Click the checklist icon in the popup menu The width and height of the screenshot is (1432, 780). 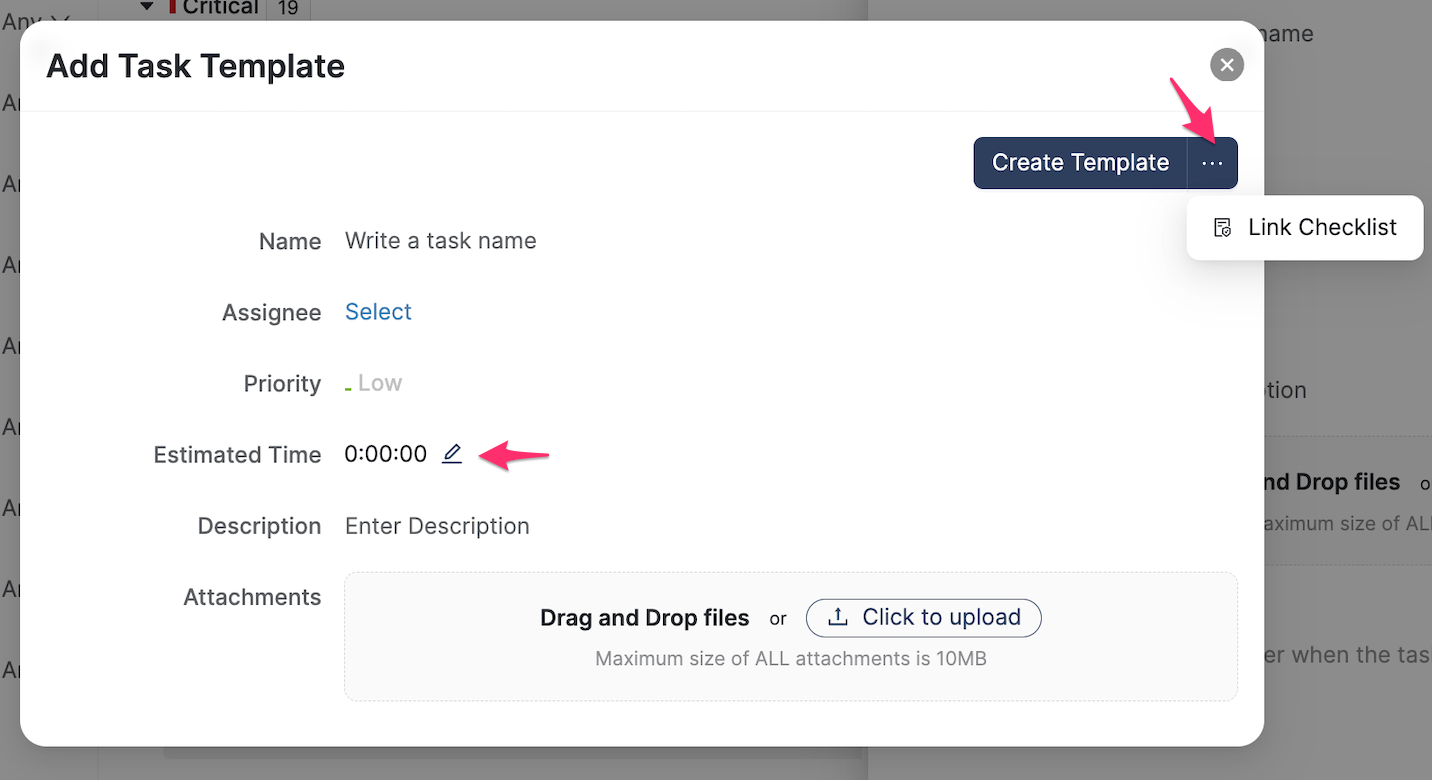click(1222, 228)
